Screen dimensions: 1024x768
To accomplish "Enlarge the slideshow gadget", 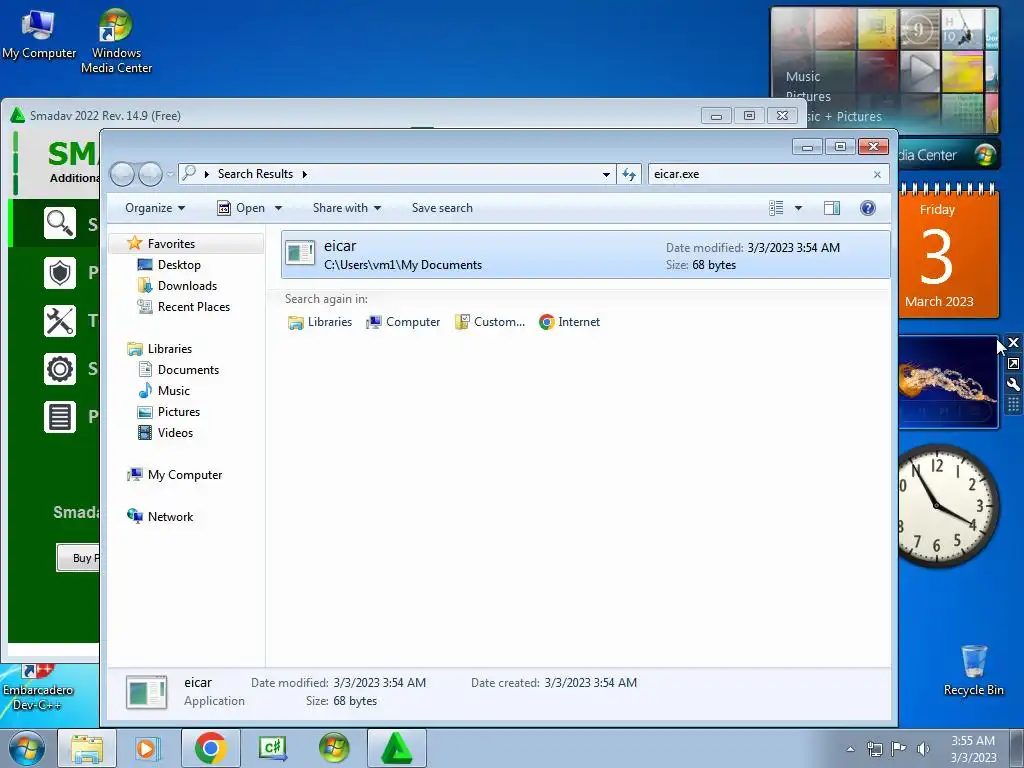I will (1013, 364).
